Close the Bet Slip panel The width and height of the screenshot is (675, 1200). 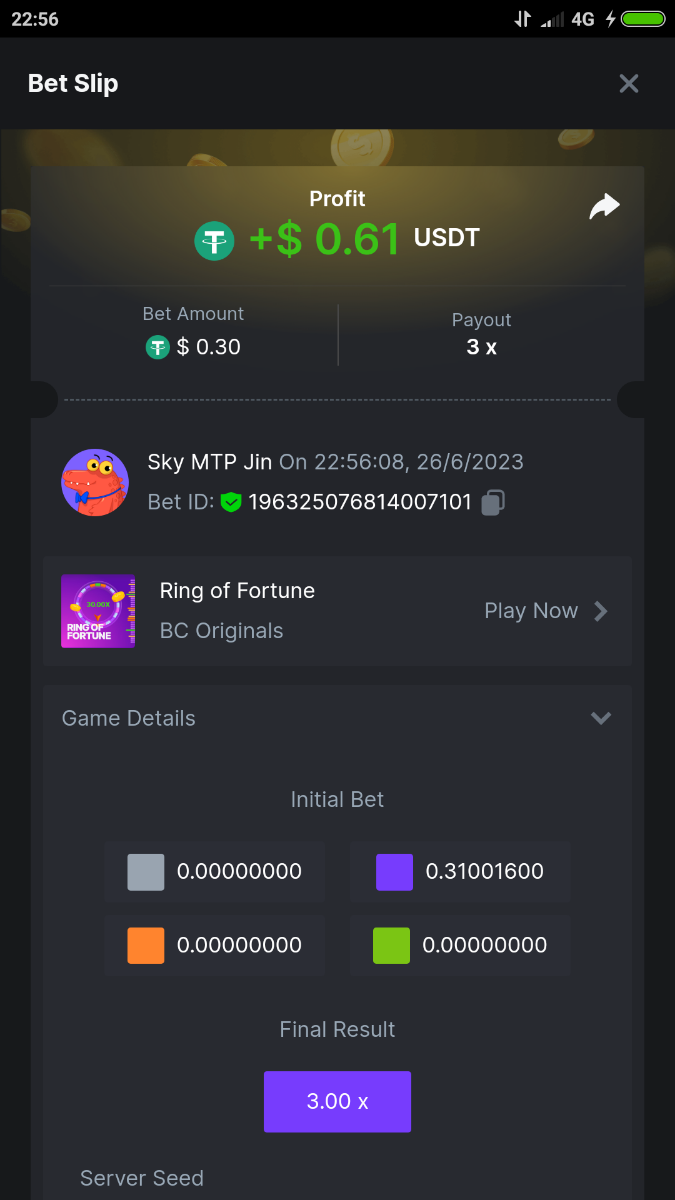point(628,84)
